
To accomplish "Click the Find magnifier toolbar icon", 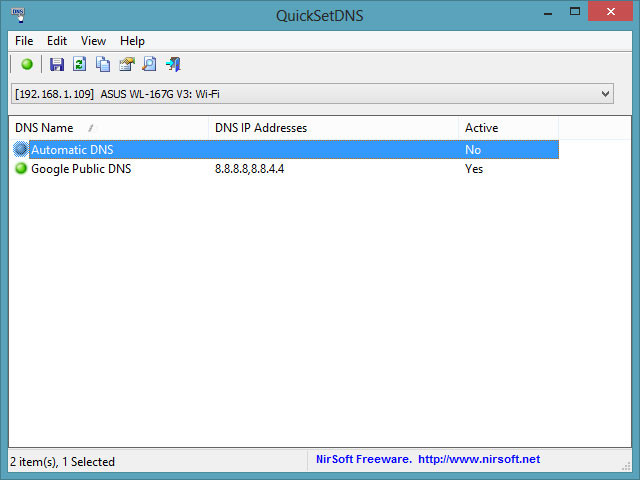I will point(149,64).
